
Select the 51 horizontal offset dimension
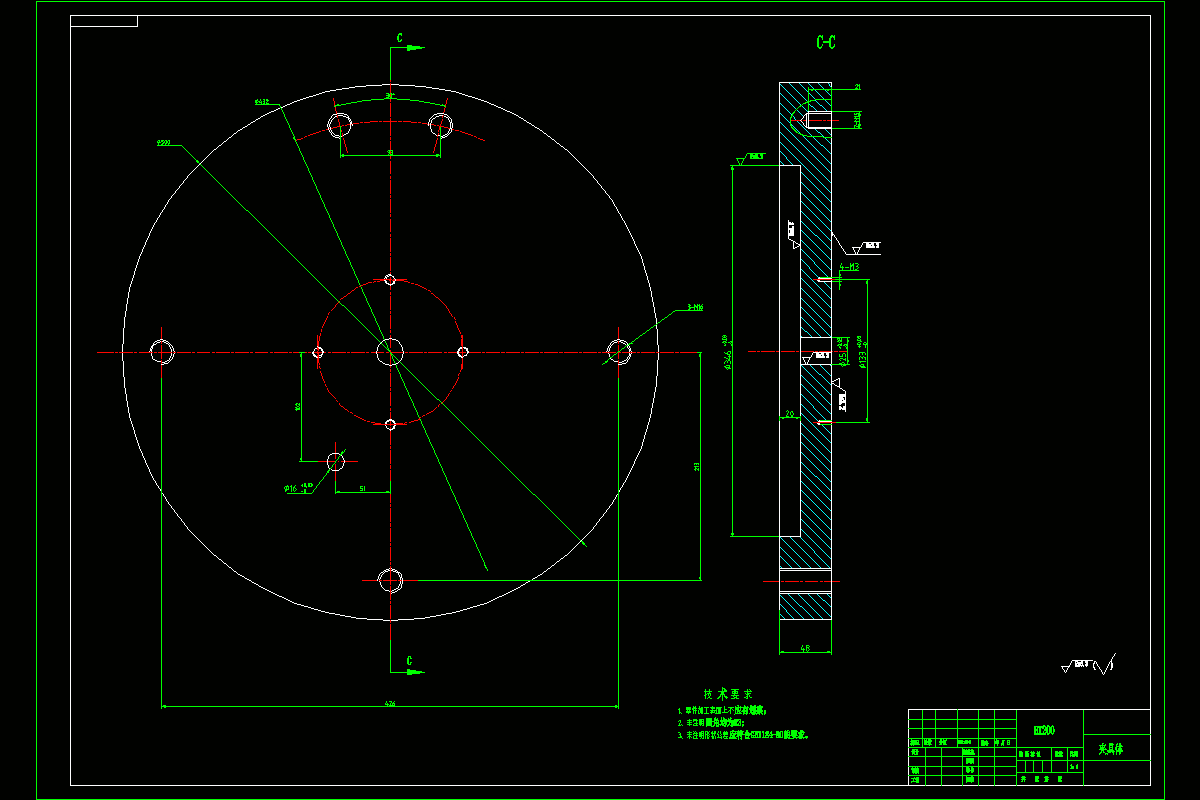coord(362,489)
